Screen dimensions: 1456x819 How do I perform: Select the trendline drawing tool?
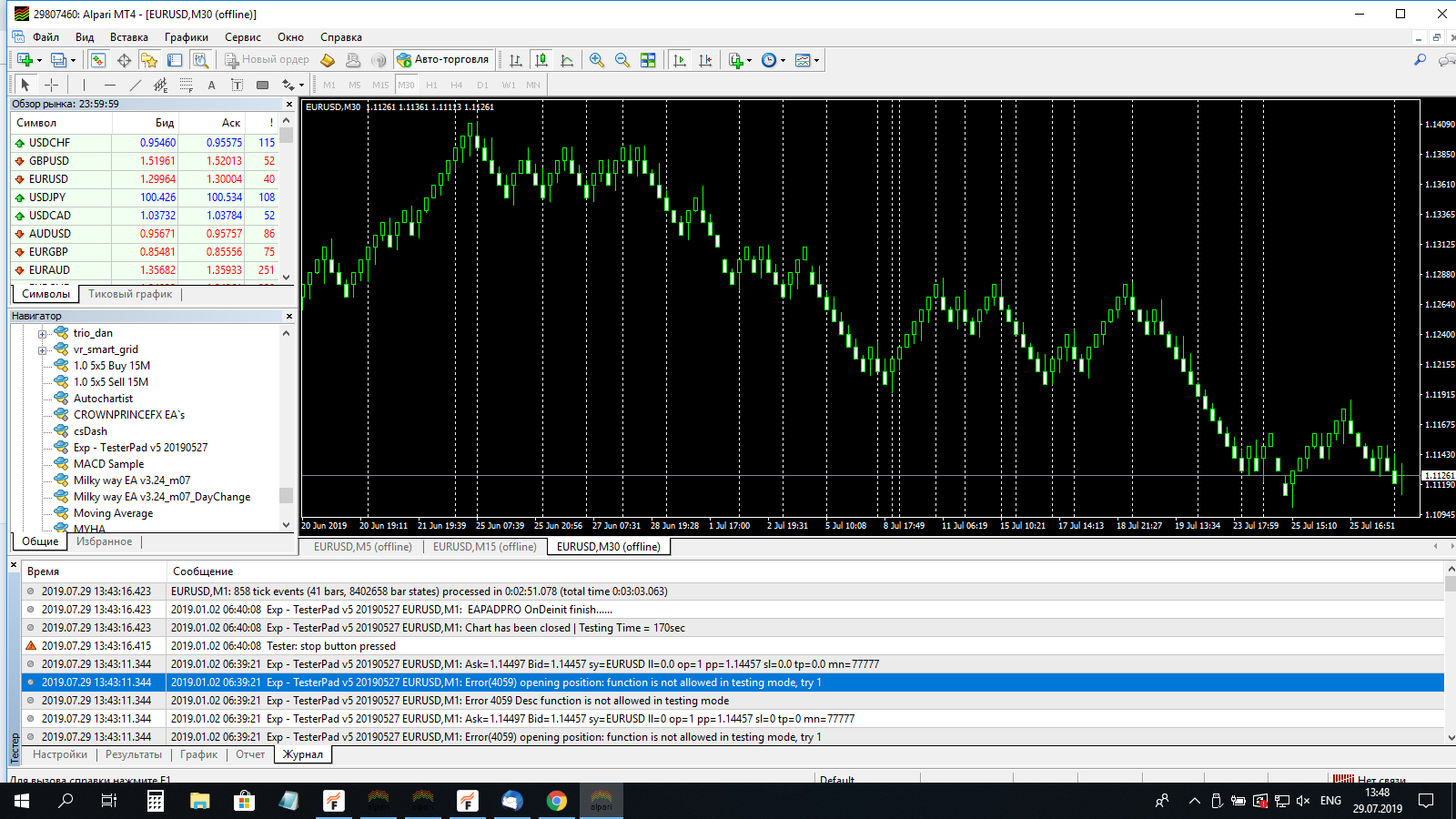tap(136, 85)
